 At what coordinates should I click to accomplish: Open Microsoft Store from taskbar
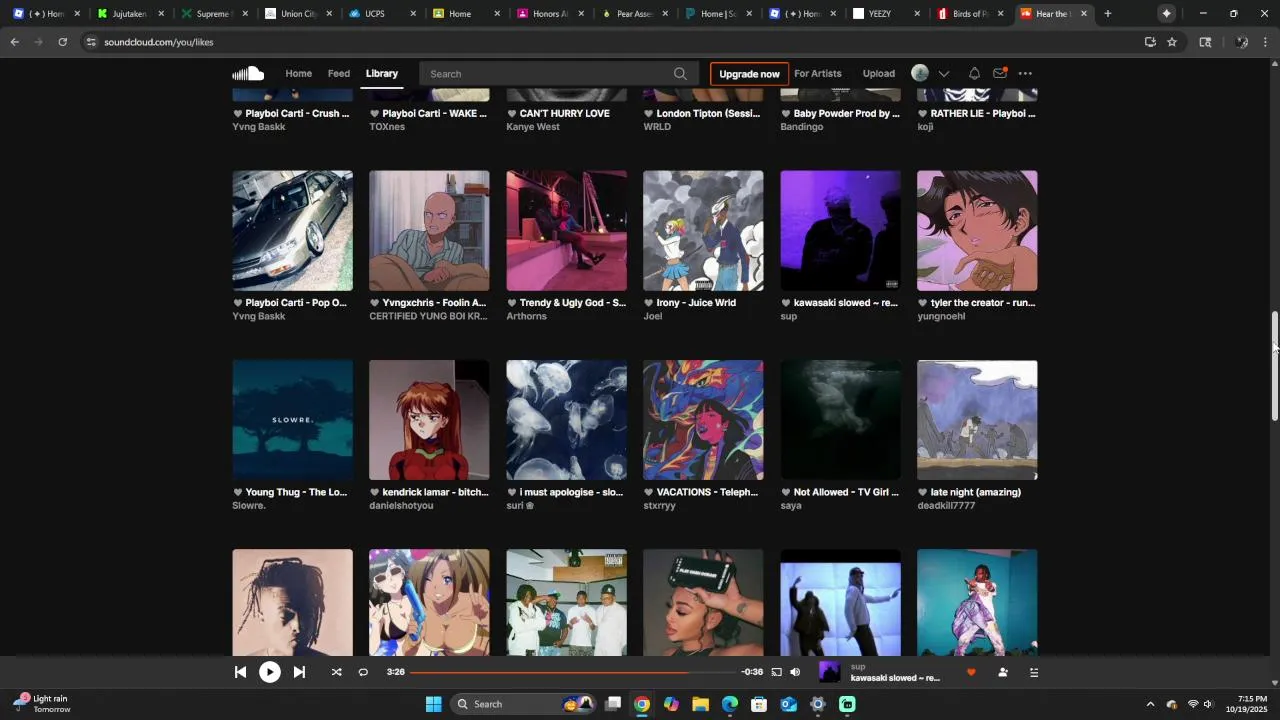759,704
